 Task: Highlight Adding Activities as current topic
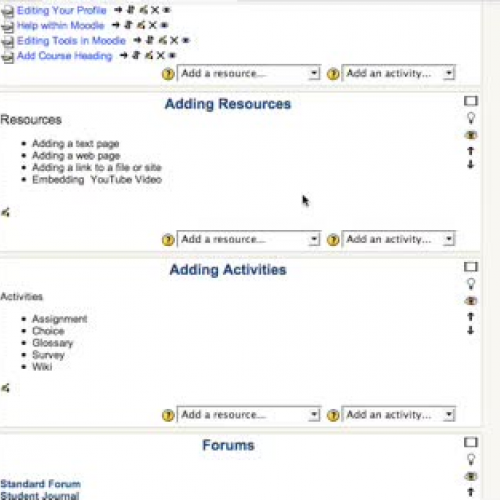pos(471,284)
